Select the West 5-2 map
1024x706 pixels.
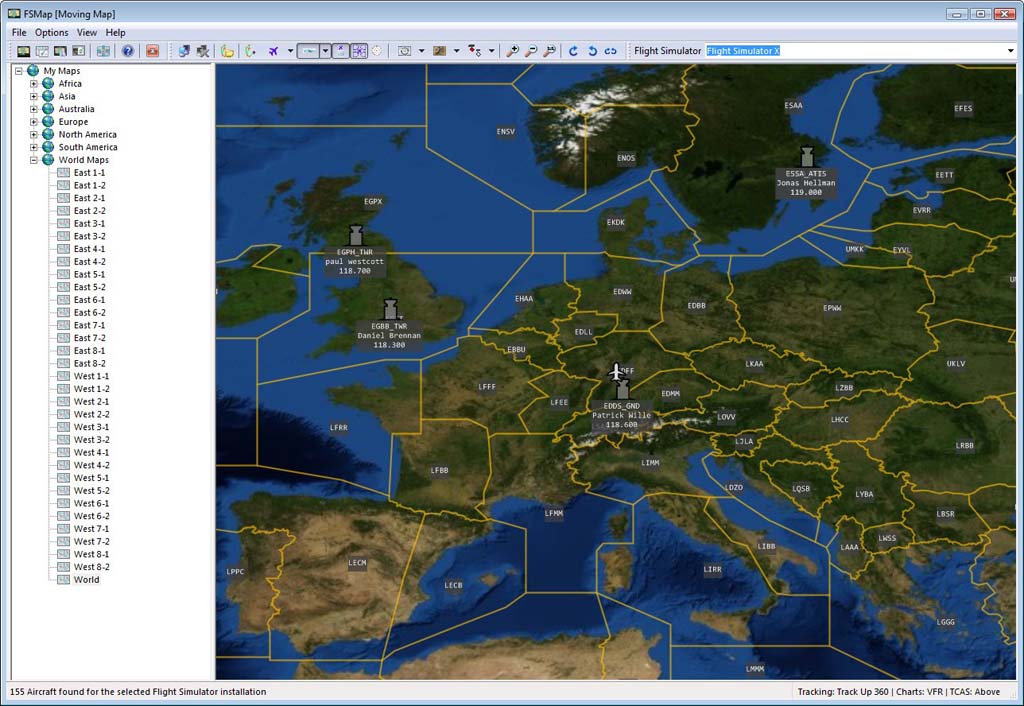91,491
